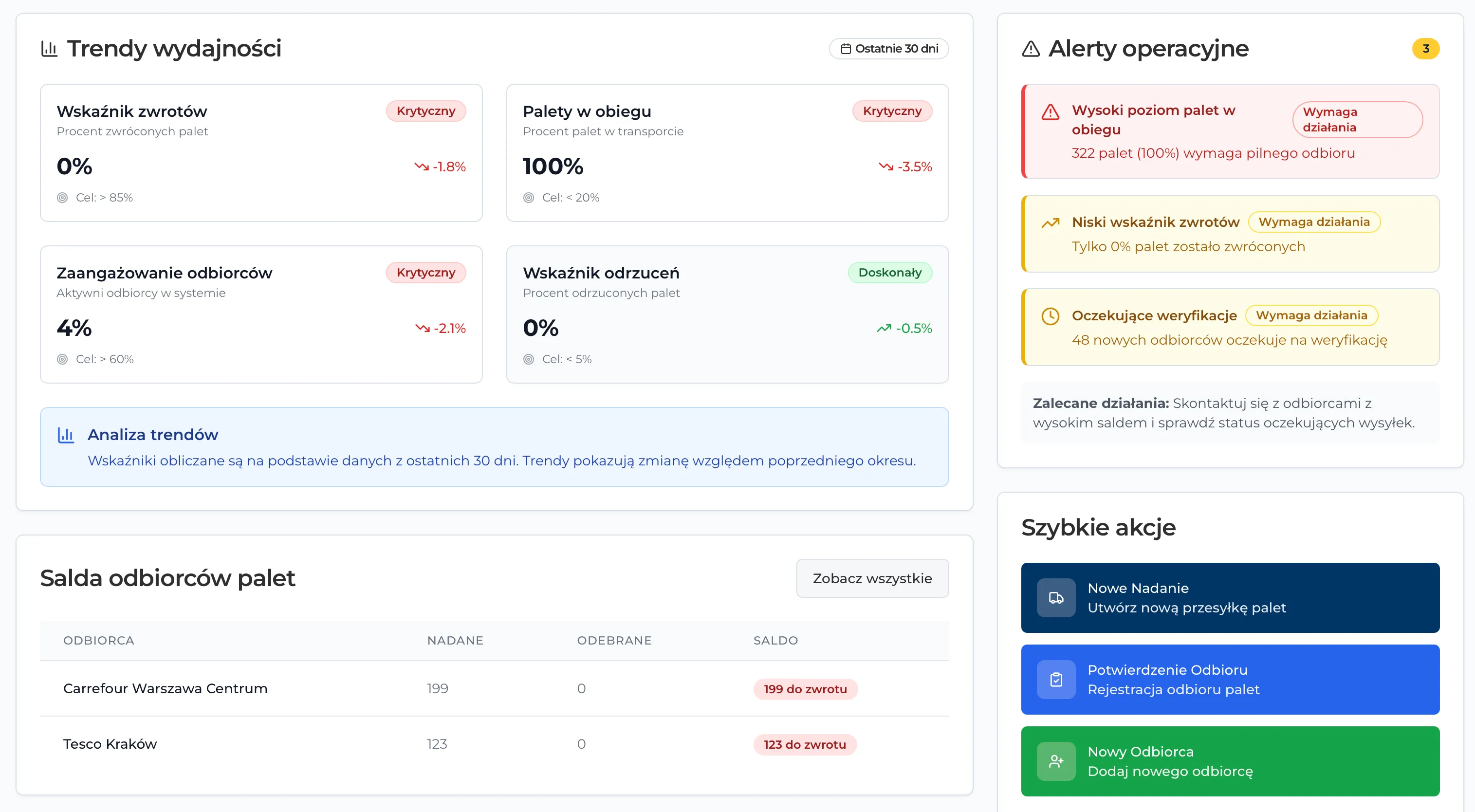Open the Ostatnie 30 dni period selector

tap(889, 49)
